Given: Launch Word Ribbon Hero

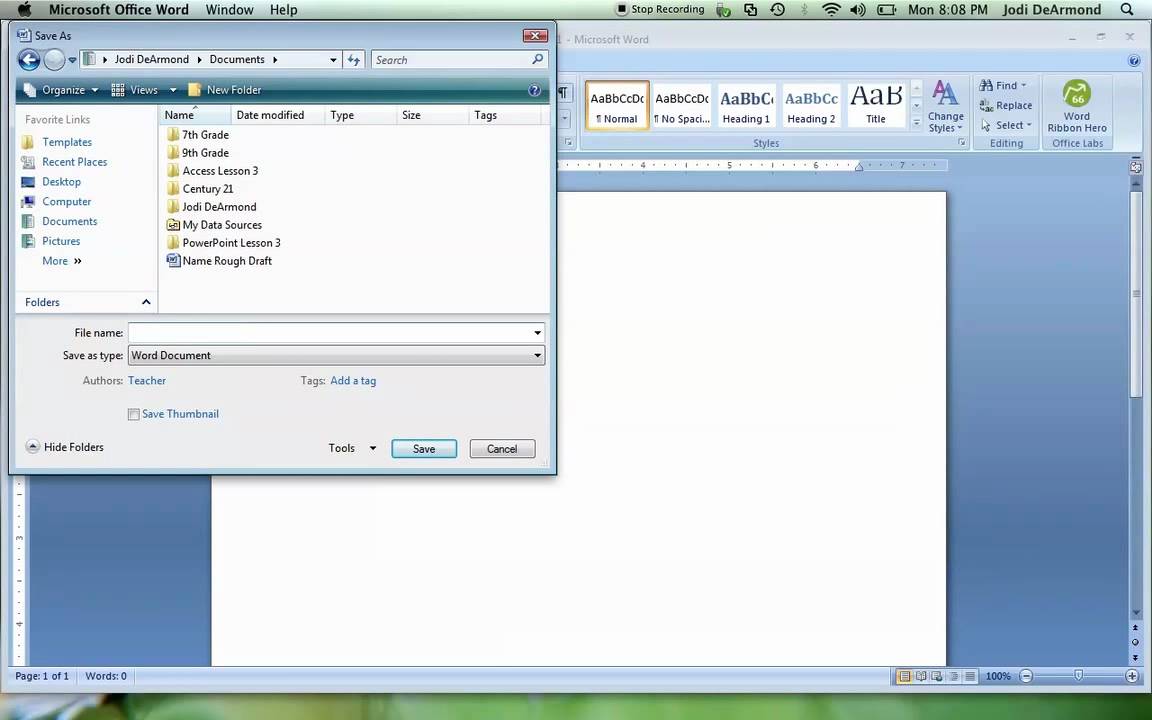Looking at the screenshot, I should tap(1077, 107).
